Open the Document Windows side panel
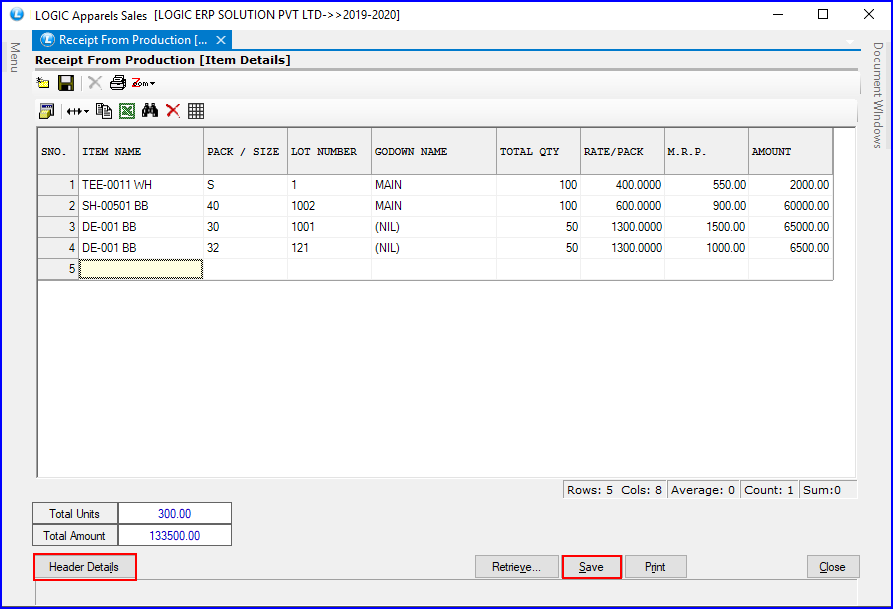 coord(878,95)
